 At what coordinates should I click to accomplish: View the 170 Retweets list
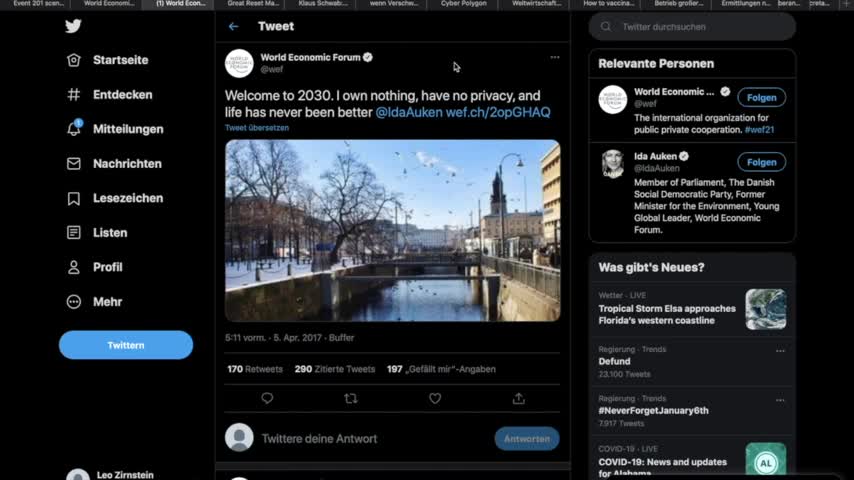[255, 369]
